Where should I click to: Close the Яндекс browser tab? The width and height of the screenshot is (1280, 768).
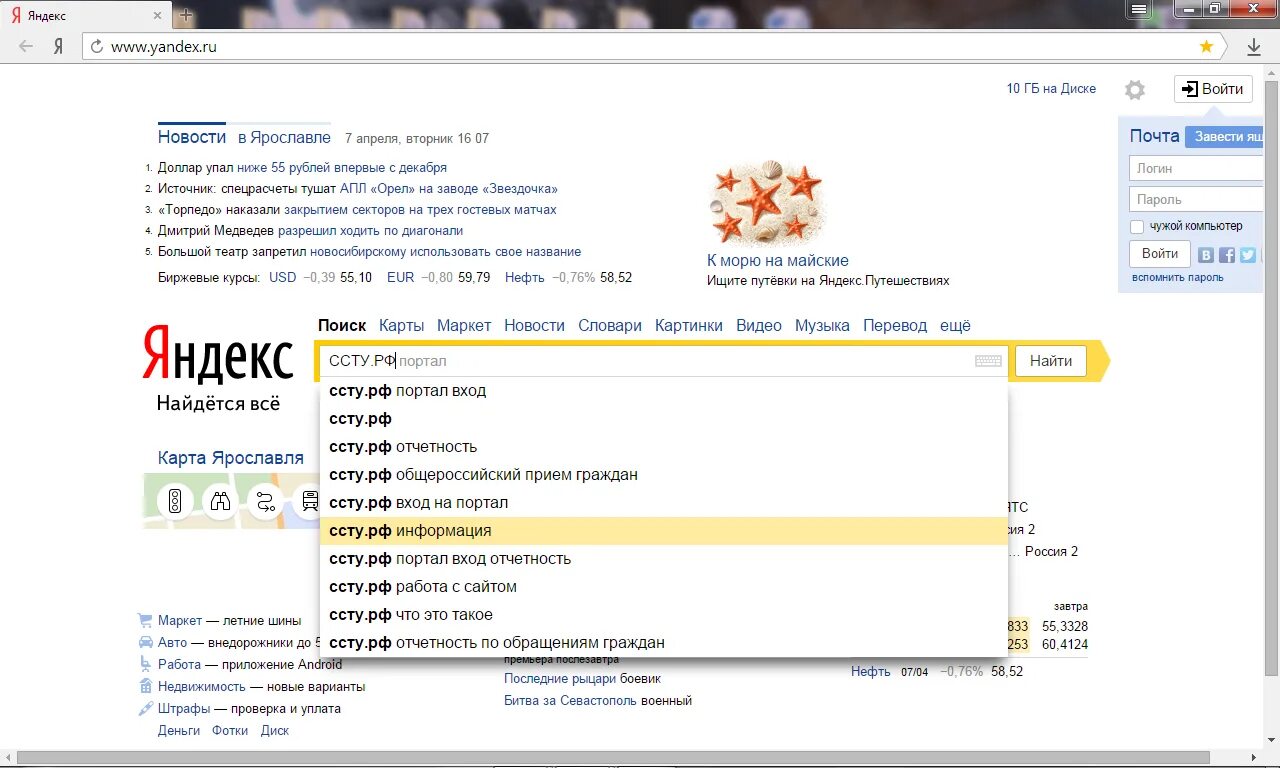tap(158, 16)
